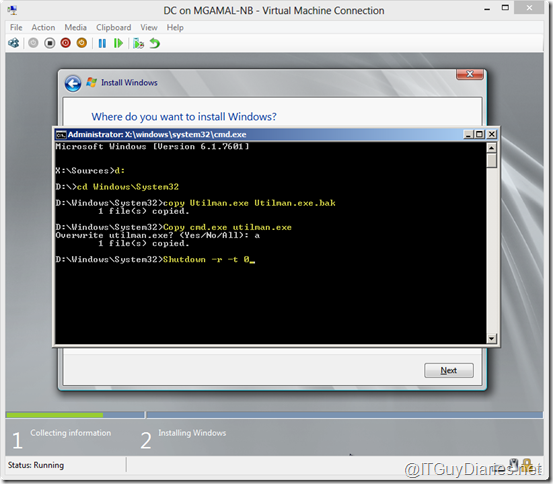Click the "copy Utilman.exe Utilman.exe.bak" line
This screenshot has width=553, height=484.
(195, 203)
